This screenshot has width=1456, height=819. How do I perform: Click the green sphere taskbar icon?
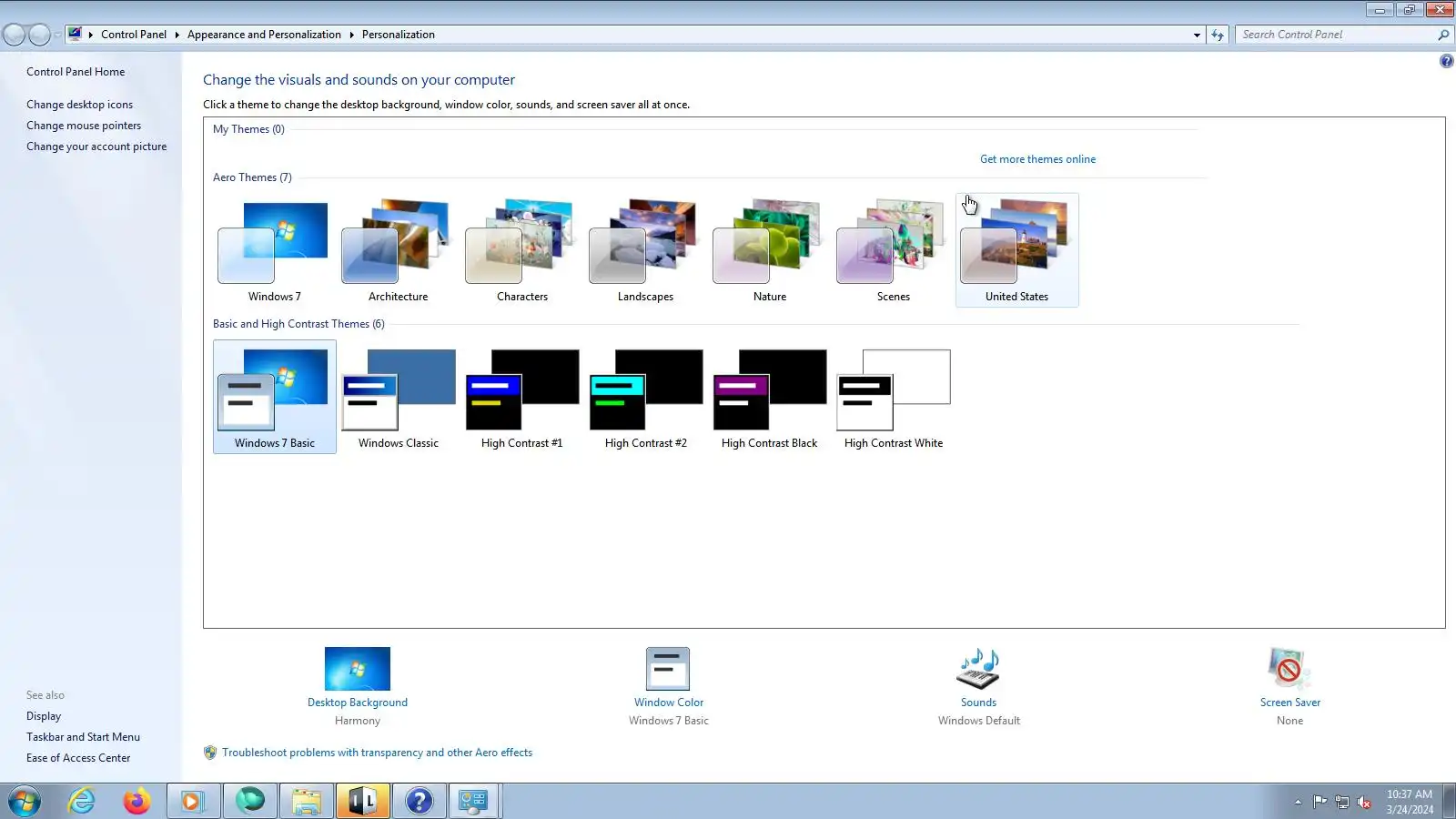tap(249, 802)
